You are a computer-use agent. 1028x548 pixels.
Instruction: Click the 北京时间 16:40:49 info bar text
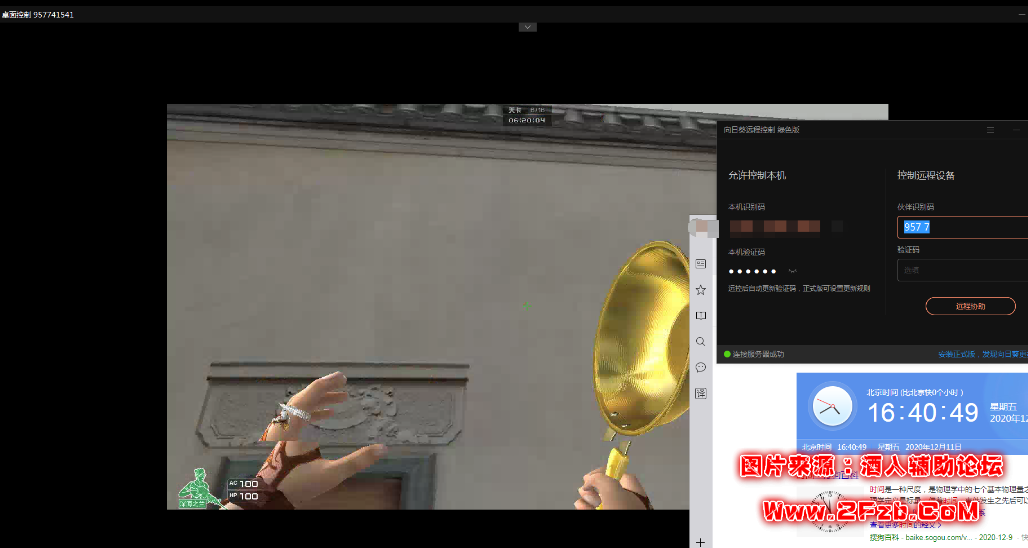click(834, 446)
